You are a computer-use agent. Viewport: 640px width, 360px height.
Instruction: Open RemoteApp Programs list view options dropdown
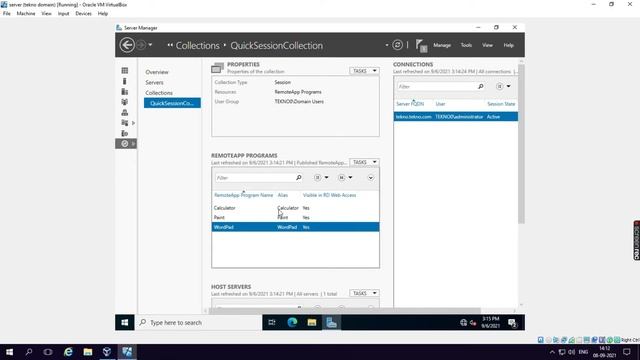[x=321, y=178]
